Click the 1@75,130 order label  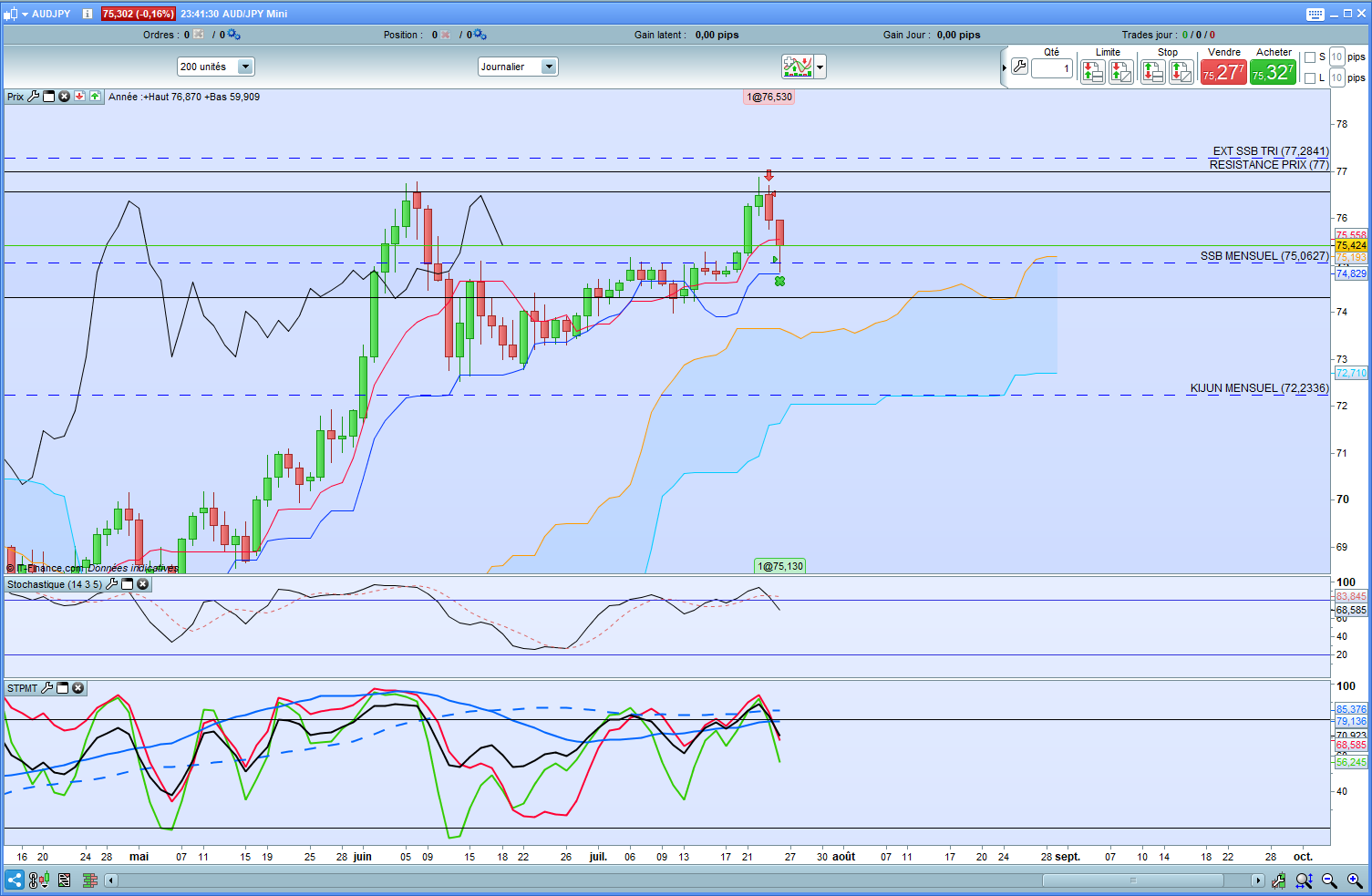780,566
